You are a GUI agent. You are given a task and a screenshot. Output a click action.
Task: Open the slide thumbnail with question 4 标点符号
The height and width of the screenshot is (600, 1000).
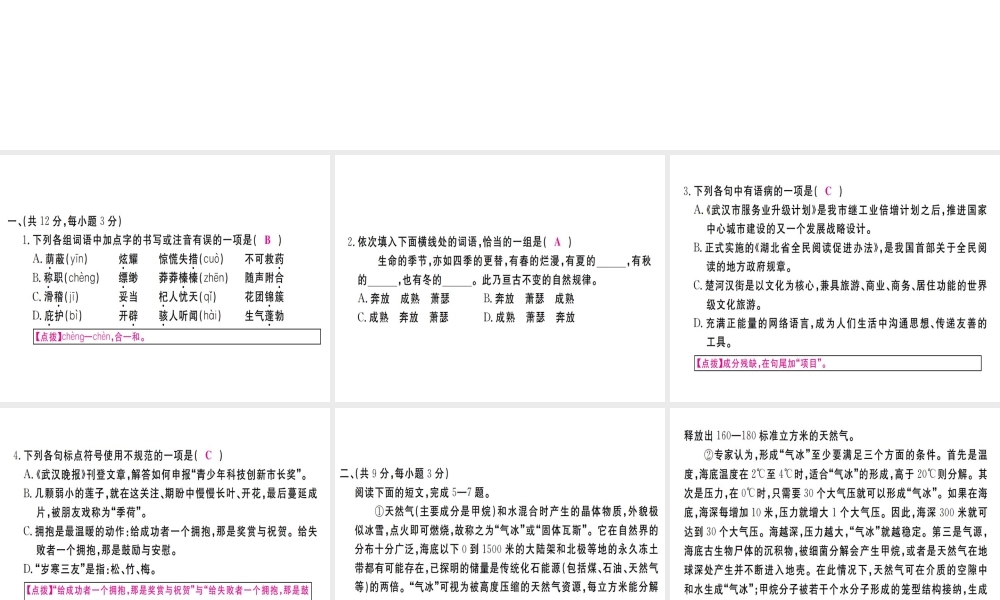point(165,504)
